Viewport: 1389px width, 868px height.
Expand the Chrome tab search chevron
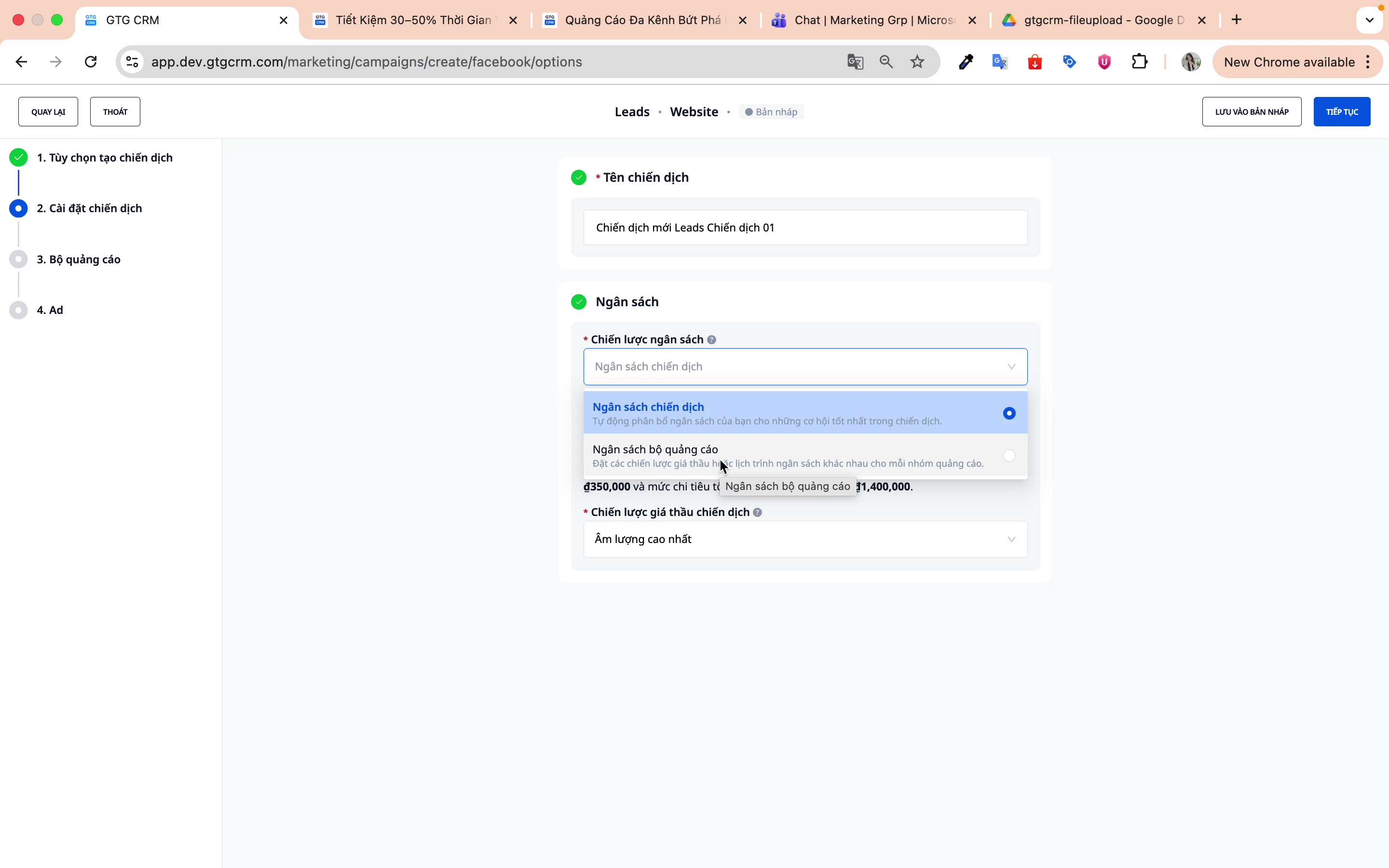click(x=1370, y=21)
